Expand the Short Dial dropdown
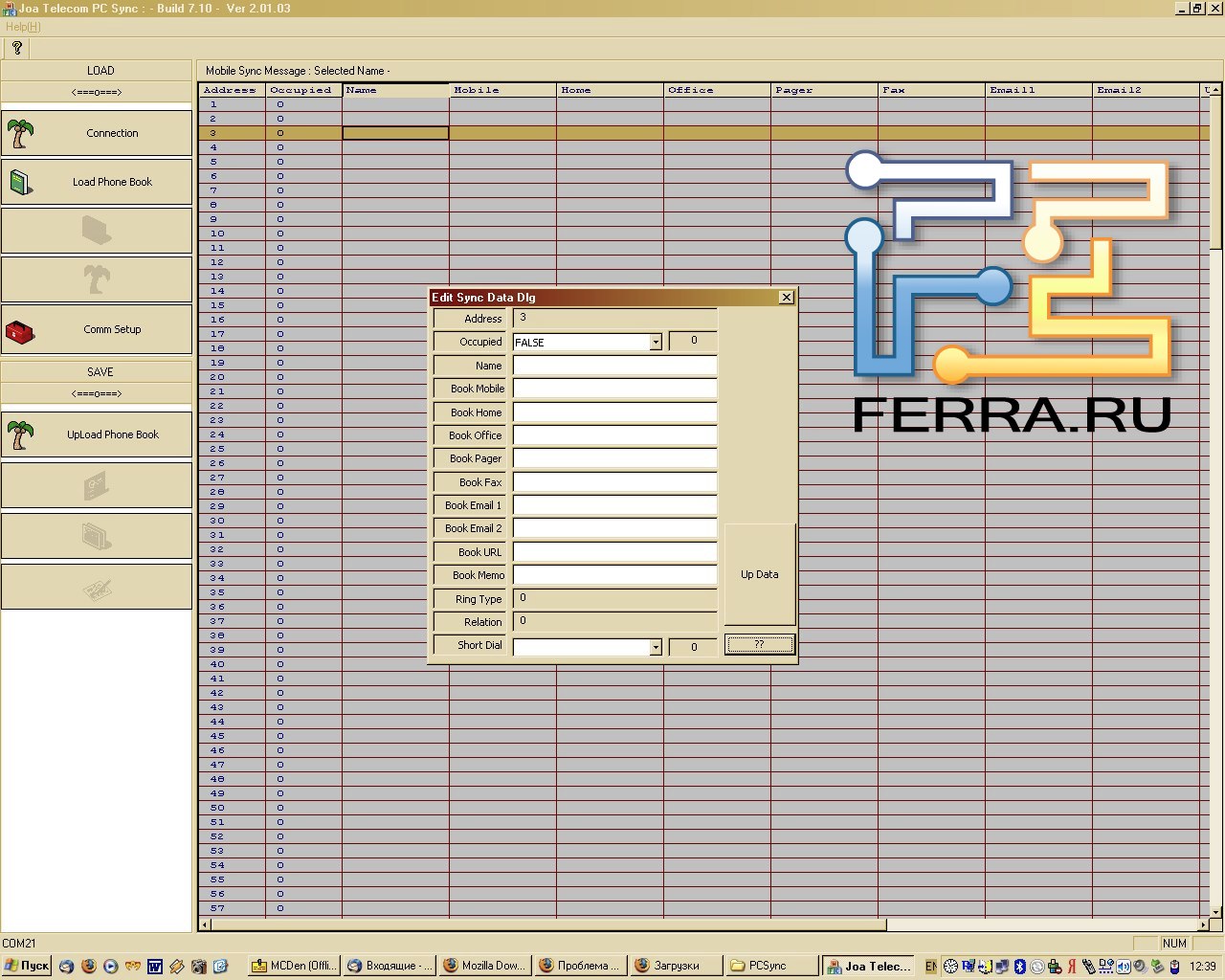 [656, 648]
